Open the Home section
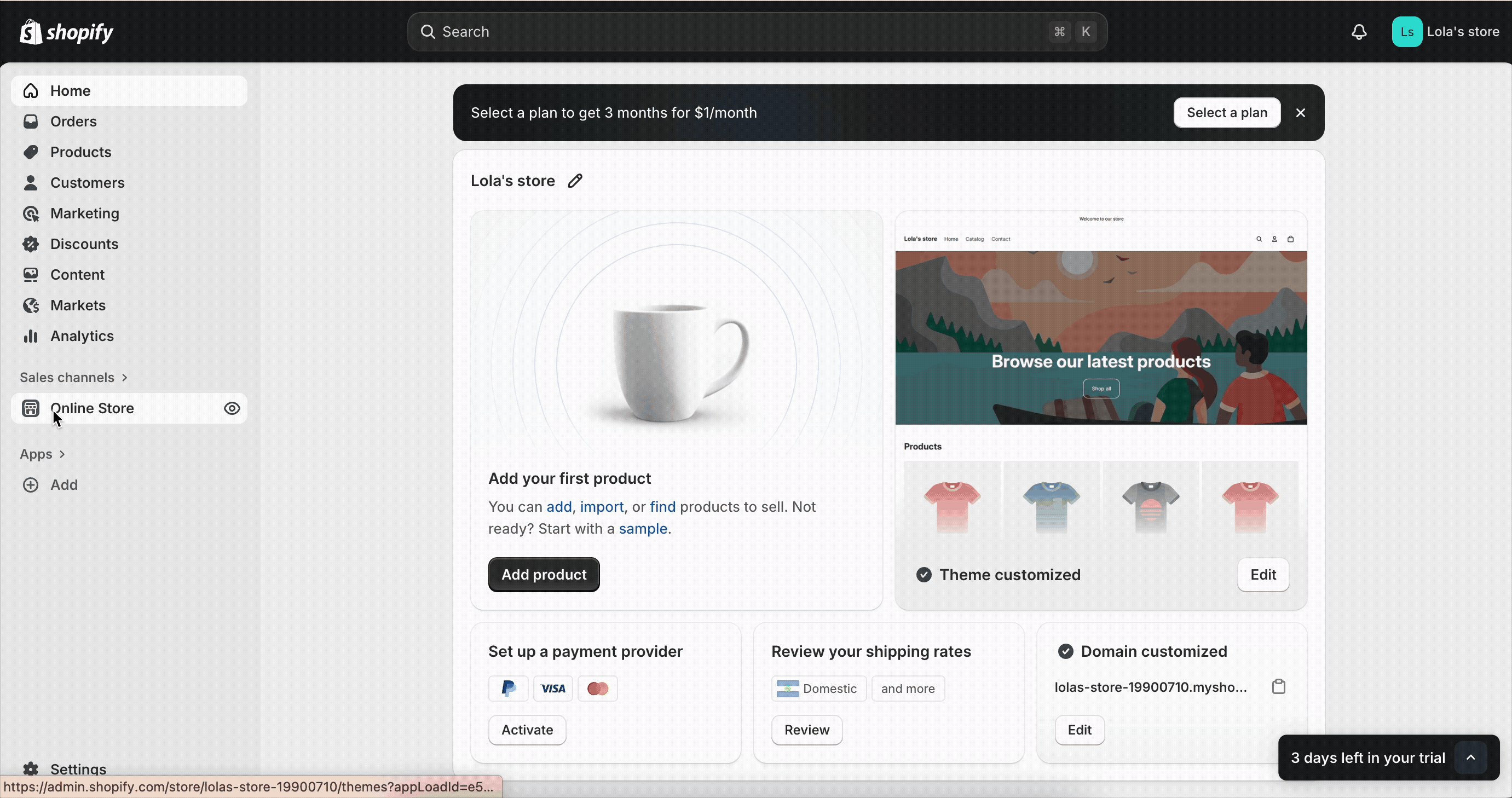The height and width of the screenshot is (798, 1512). click(x=70, y=90)
